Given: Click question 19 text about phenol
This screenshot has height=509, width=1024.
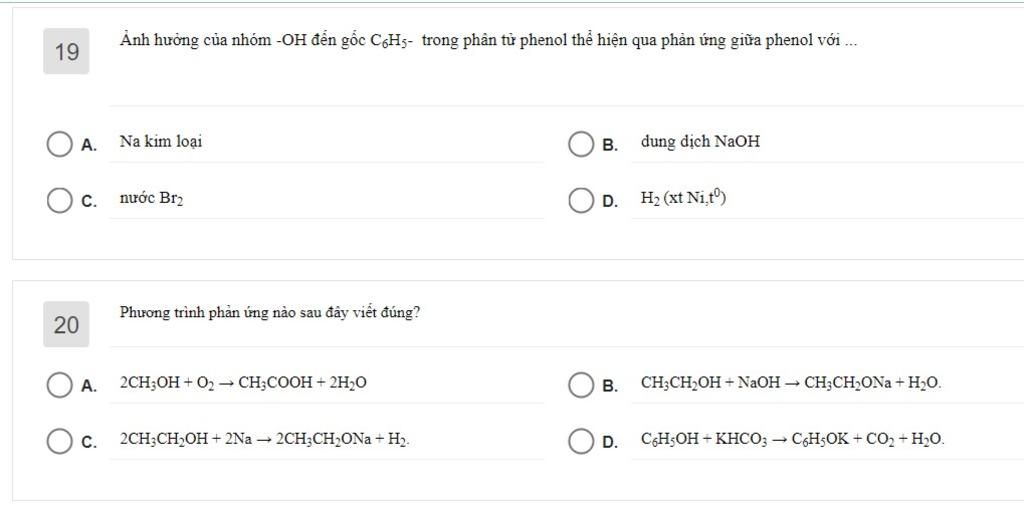Looking at the screenshot, I should [x=488, y=42].
